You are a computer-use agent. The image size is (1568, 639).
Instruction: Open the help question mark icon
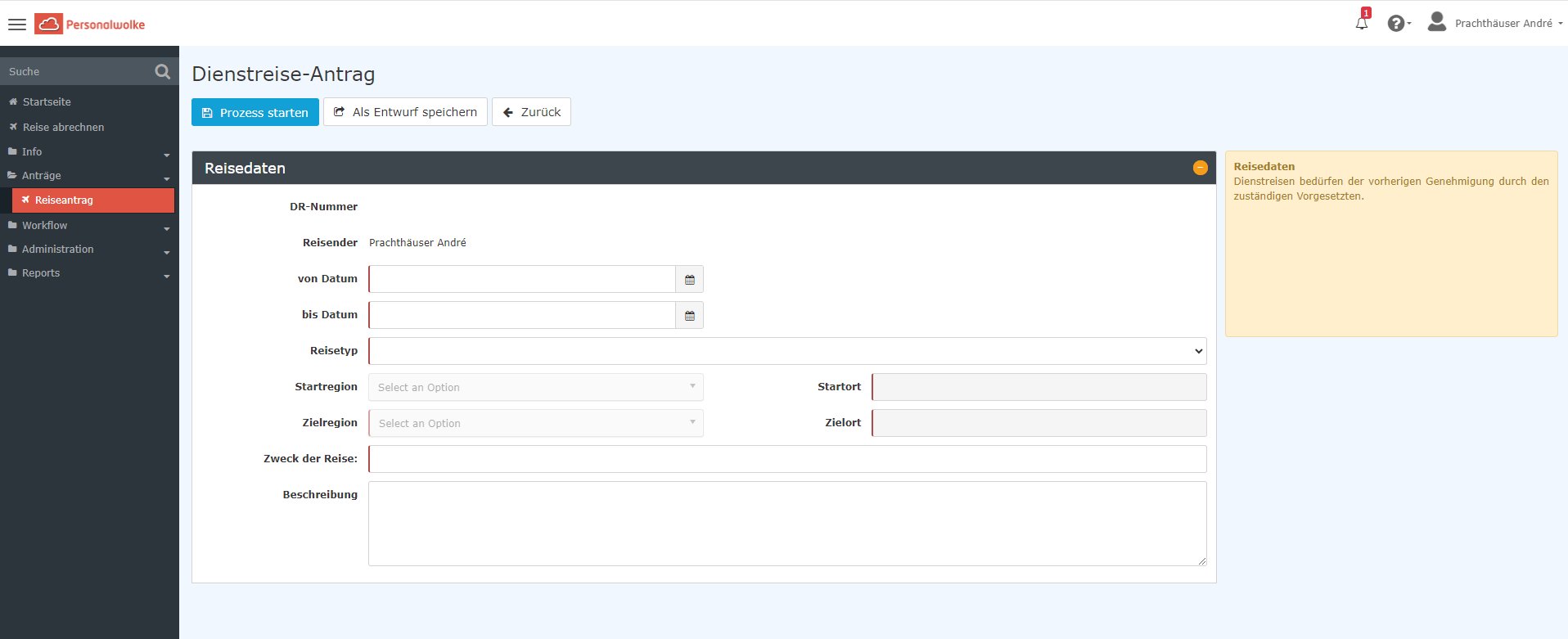tap(1396, 24)
